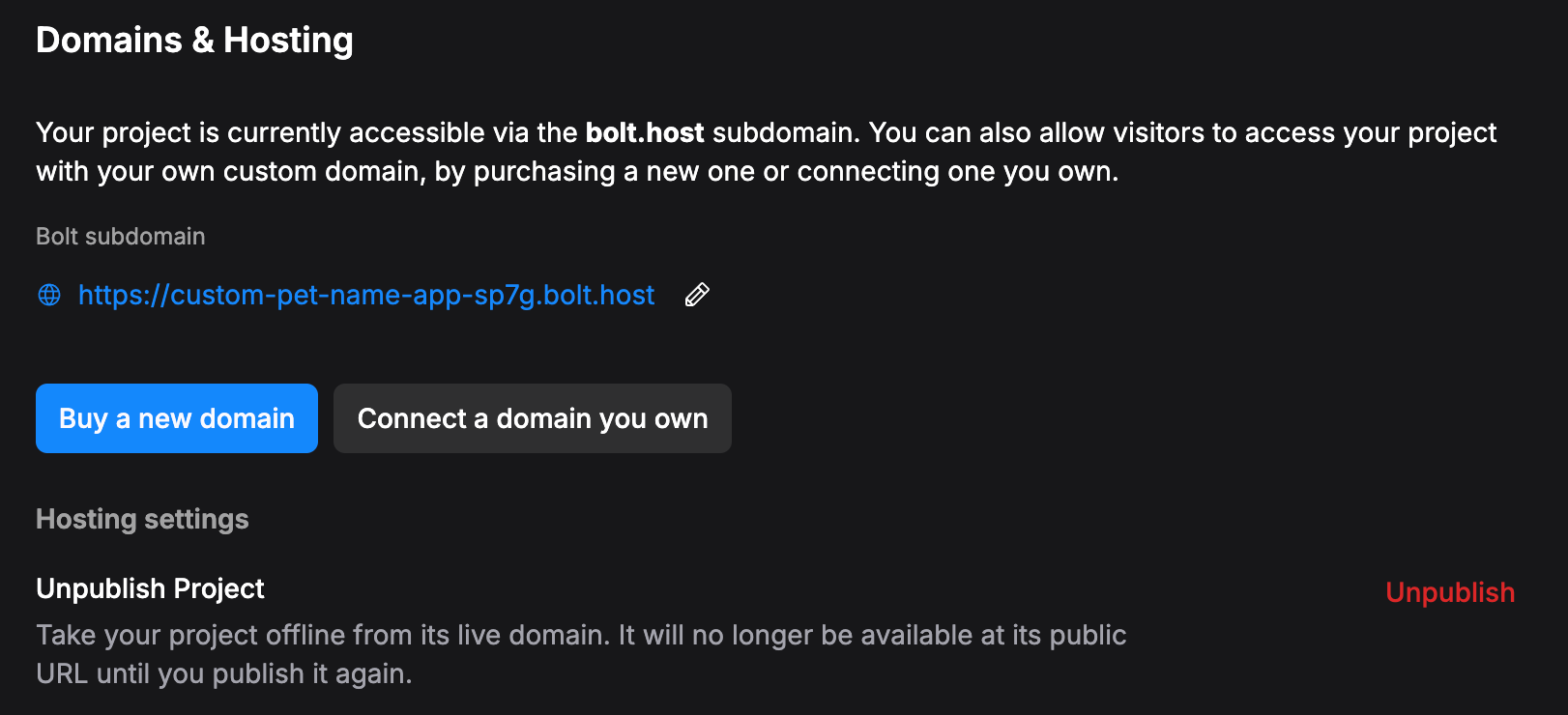
Task: Click the Unpublish Project title
Action: (150, 588)
